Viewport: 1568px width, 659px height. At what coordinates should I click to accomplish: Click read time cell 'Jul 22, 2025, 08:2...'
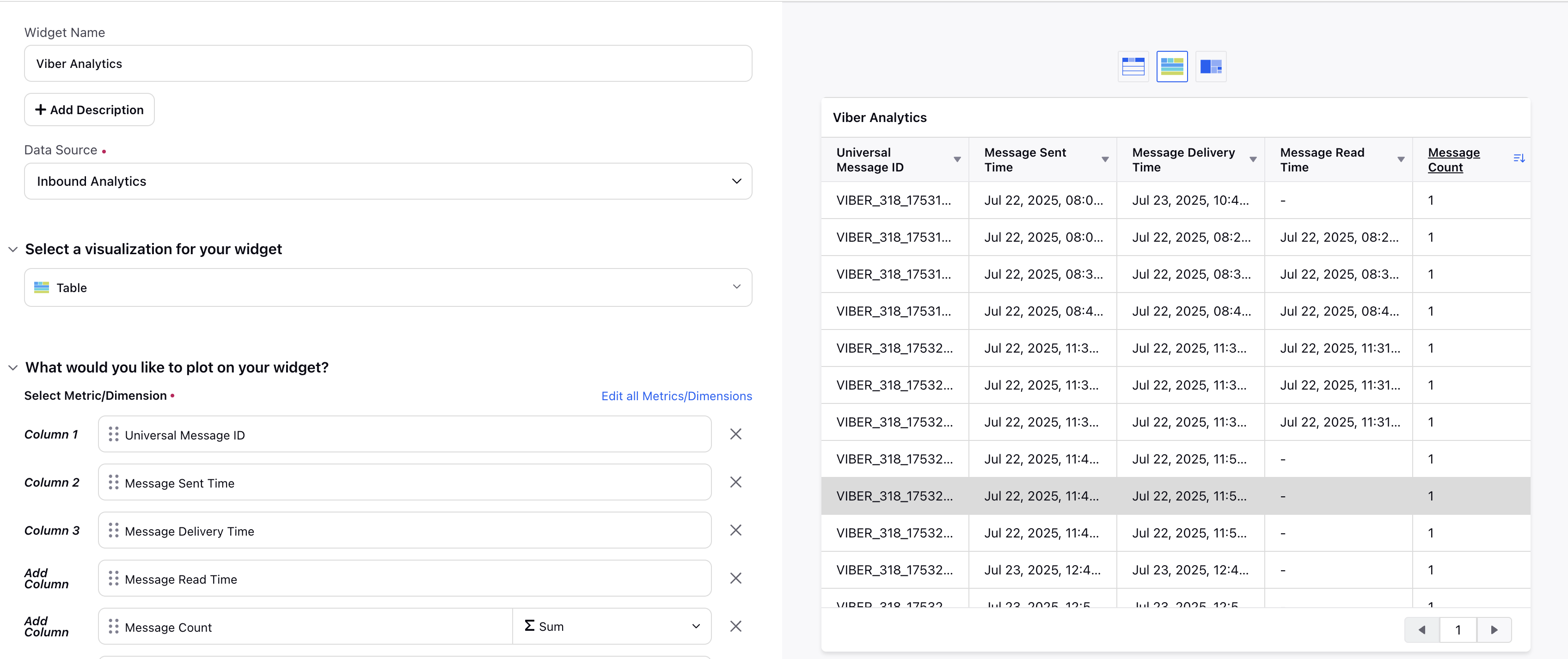pos(1339,238)
